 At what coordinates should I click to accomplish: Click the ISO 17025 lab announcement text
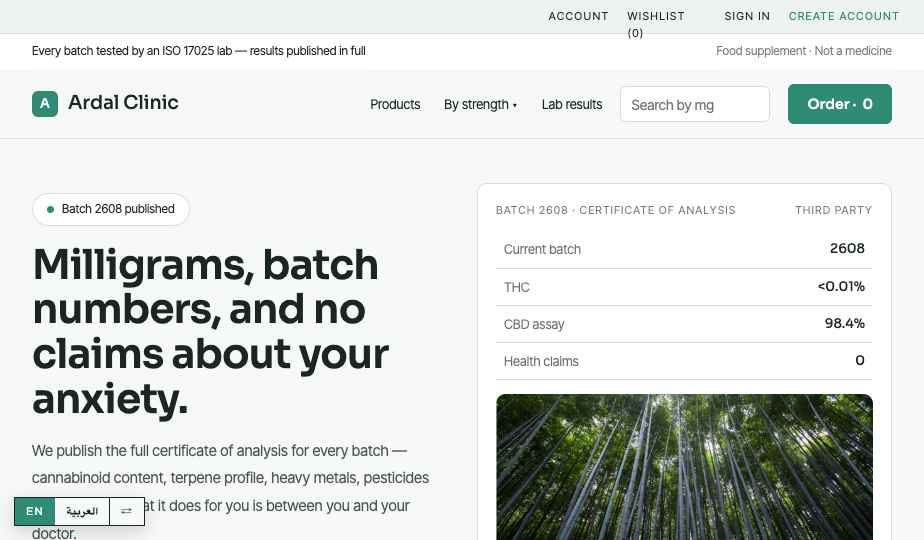coord(199,51)
